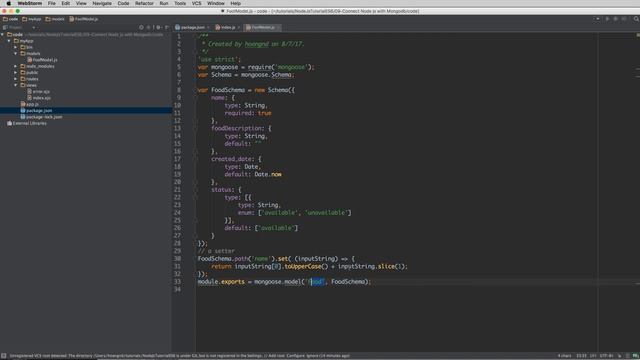Click the scroll-from-source target icon
The height and width of the screenshot is (360, 640).
[x=141, y=27]
